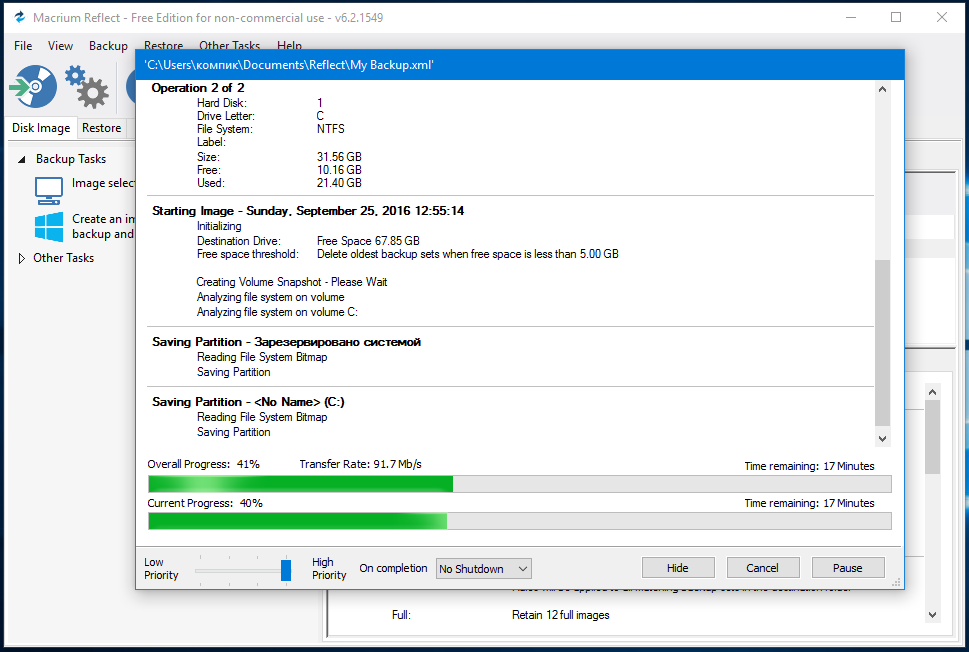Open the gears settings toolbar icon
The width and height of the screenshot is (969, 652).
(x=87, y=87)
